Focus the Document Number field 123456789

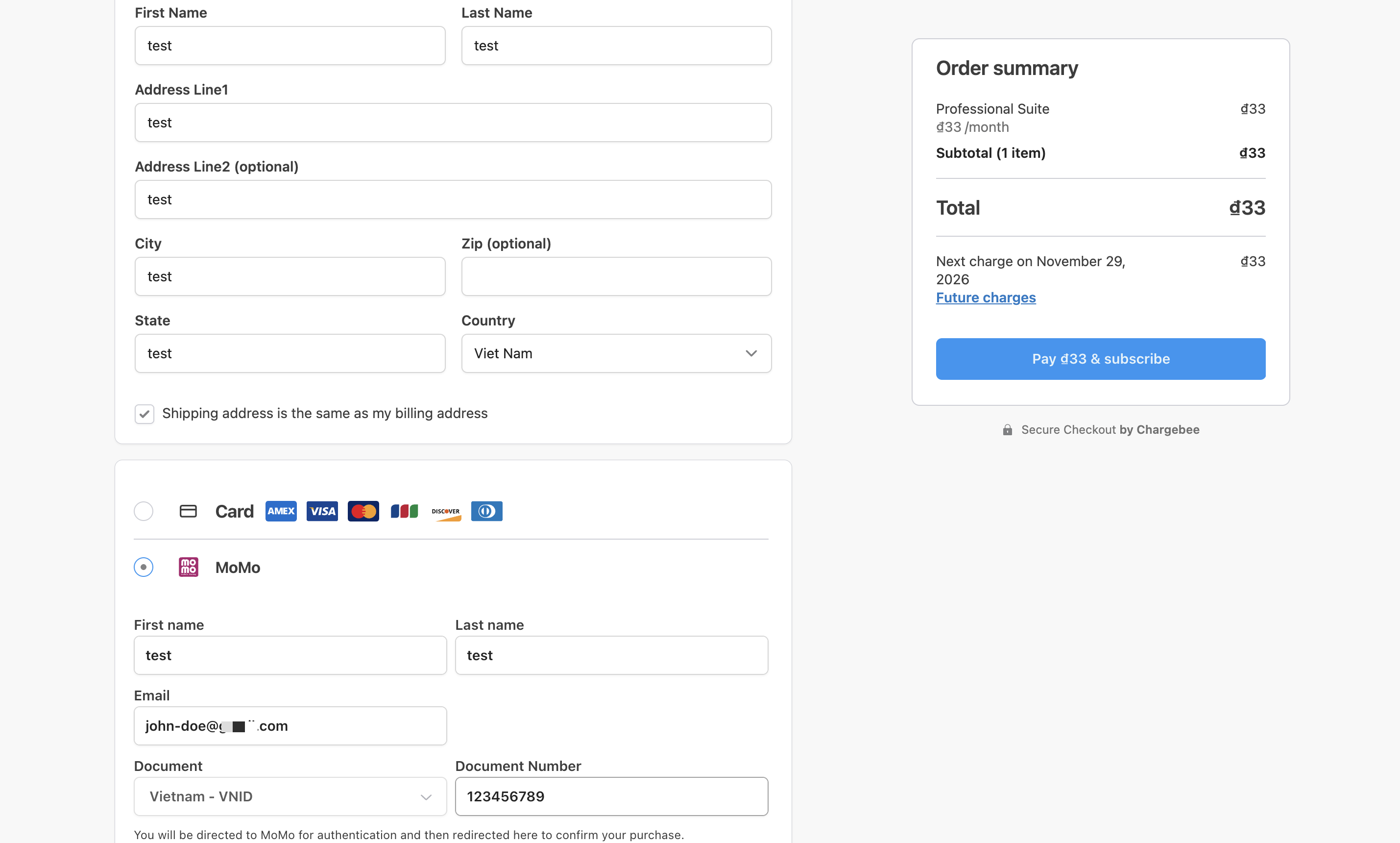click(611, 796)
